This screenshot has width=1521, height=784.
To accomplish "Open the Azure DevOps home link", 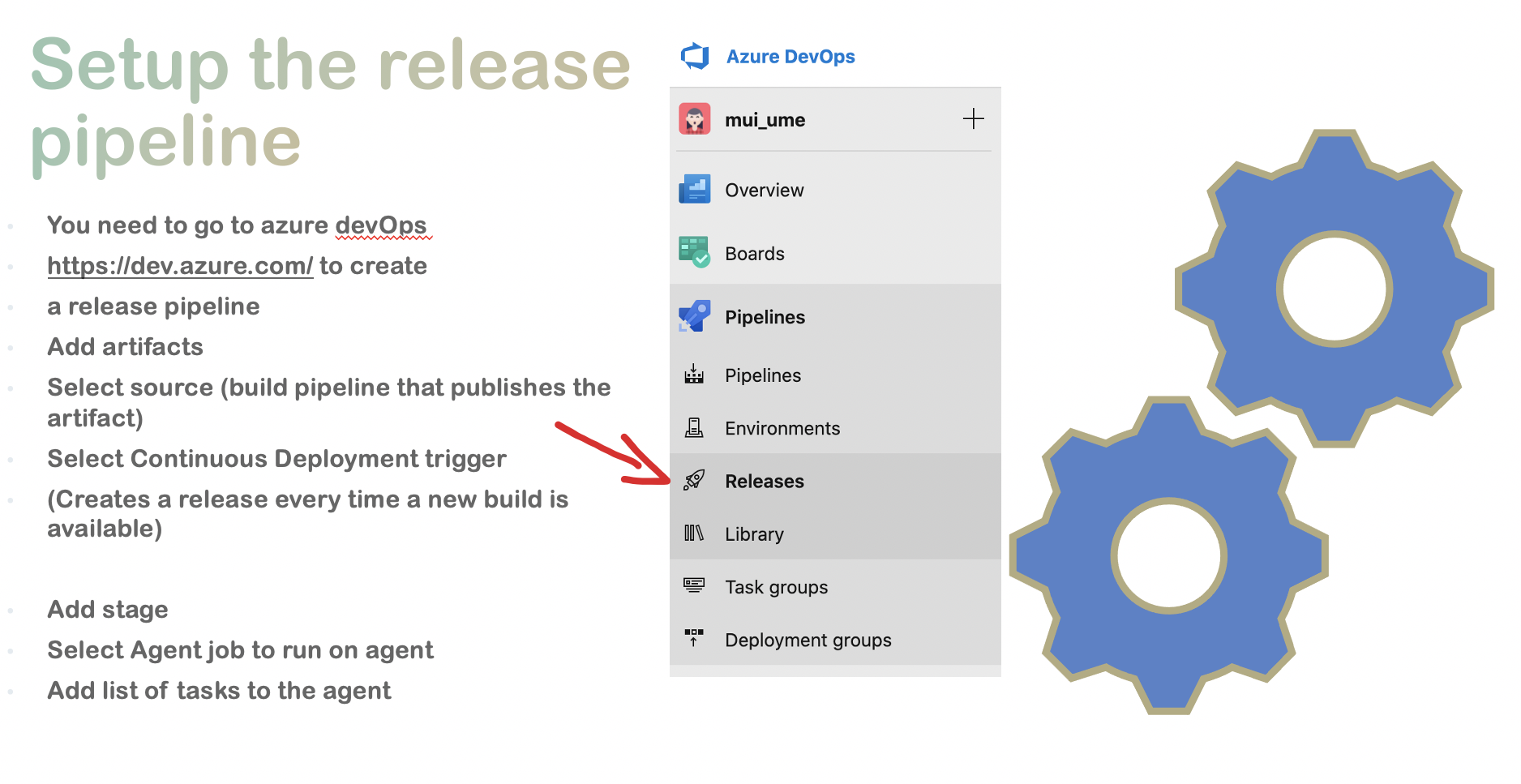I will (x=790, y=57).
